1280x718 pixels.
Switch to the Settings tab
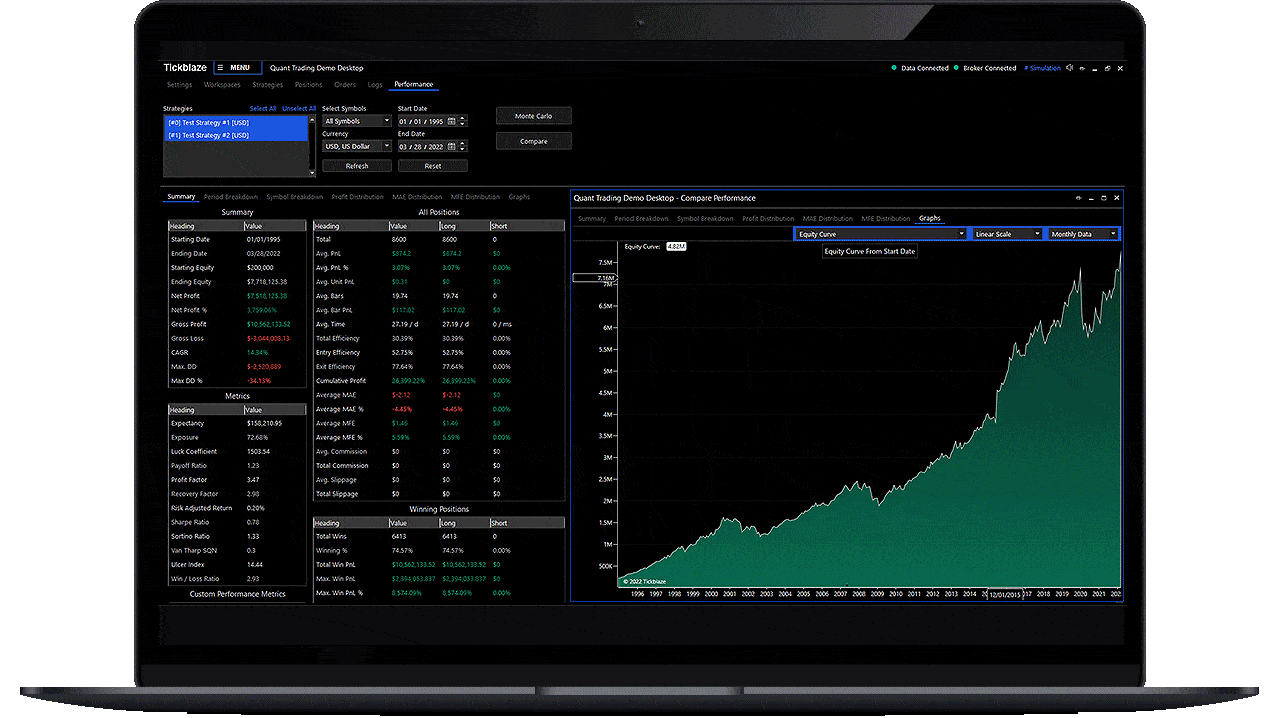179,85
